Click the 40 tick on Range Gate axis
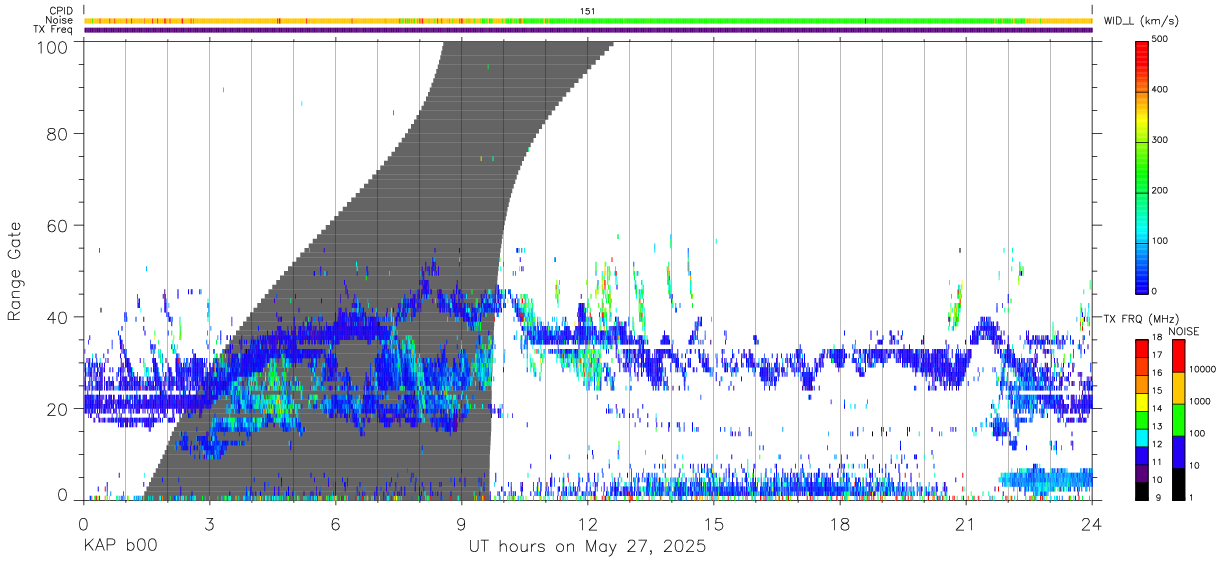 click(56, 318)
